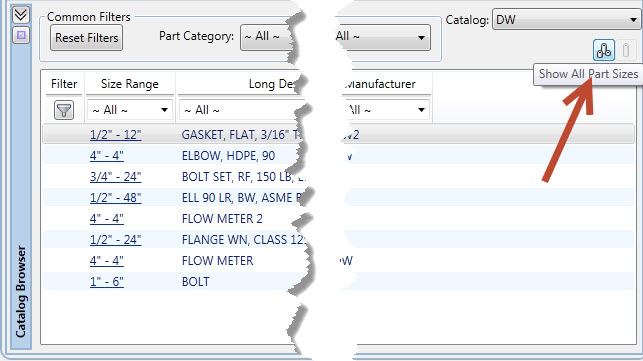
Task: Click the Size Range column header
Action: click(x=130, y=84)
